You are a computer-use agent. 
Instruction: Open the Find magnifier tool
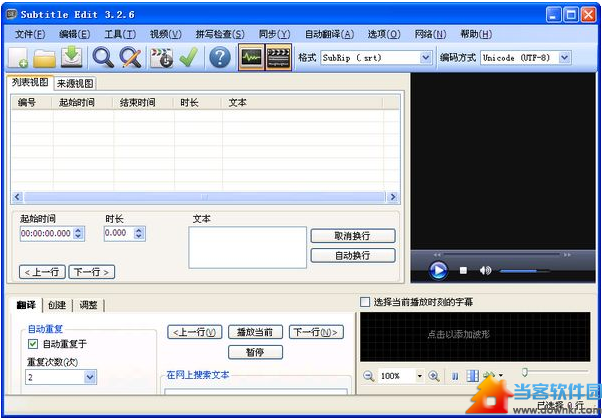(103, 58)
